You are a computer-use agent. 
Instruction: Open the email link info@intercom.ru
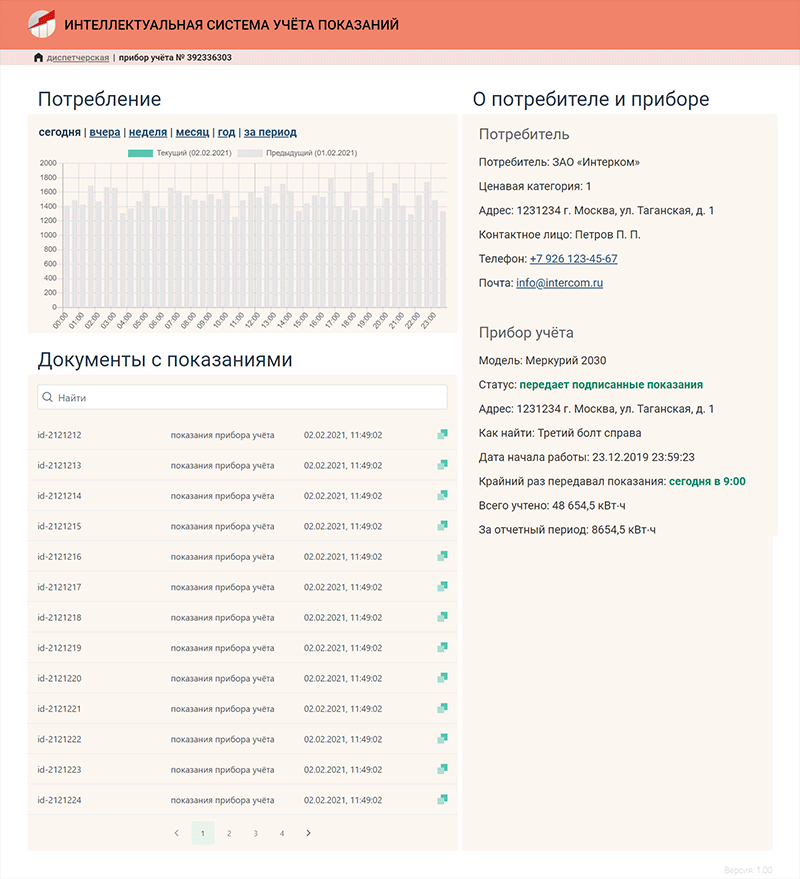pyautogui.click(x=562, y=281)
